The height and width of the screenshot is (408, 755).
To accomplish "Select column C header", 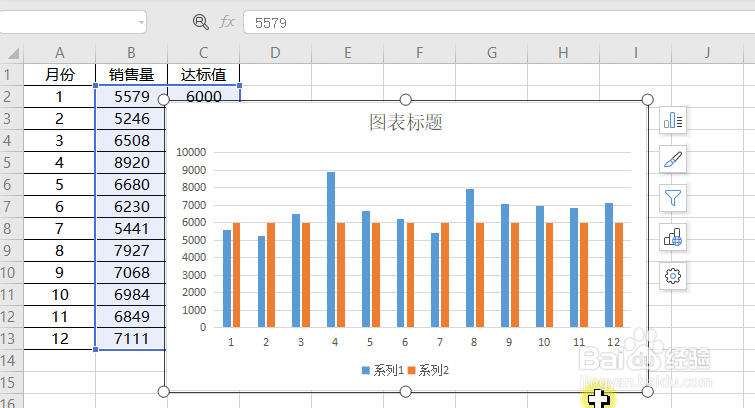I will point(204,53).
